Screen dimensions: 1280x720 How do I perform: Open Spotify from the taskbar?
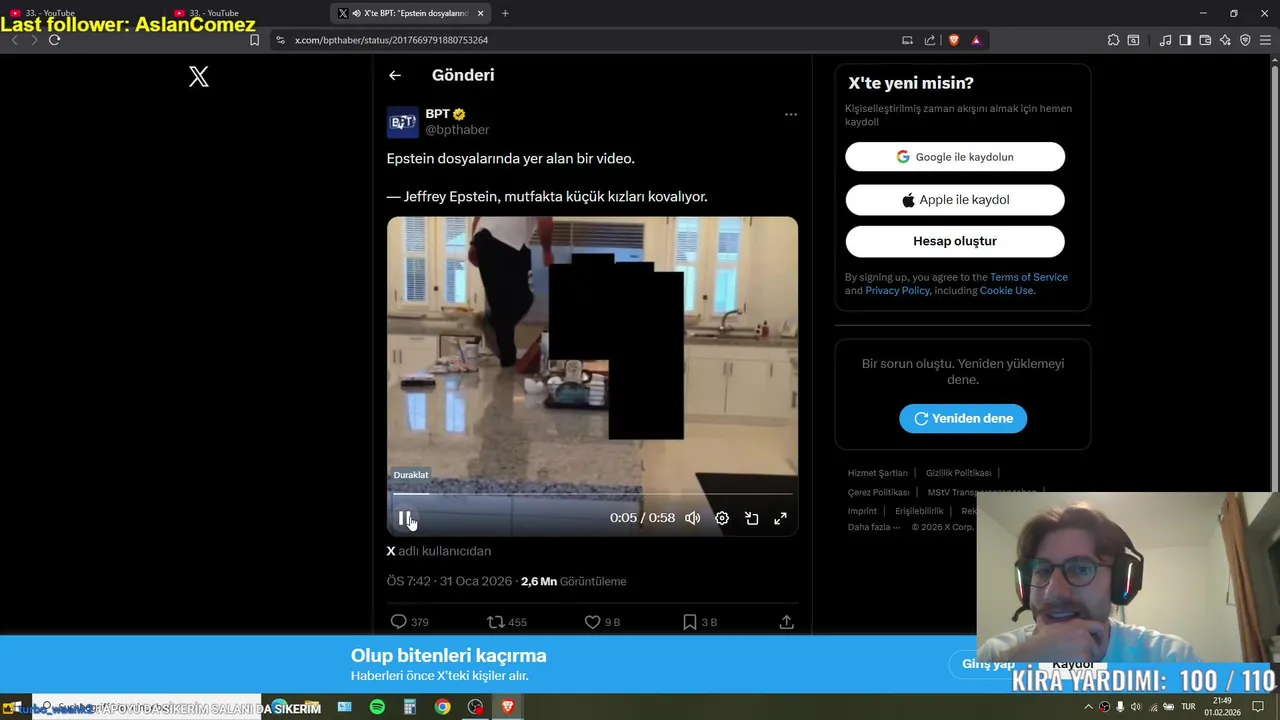pos(377,707)
